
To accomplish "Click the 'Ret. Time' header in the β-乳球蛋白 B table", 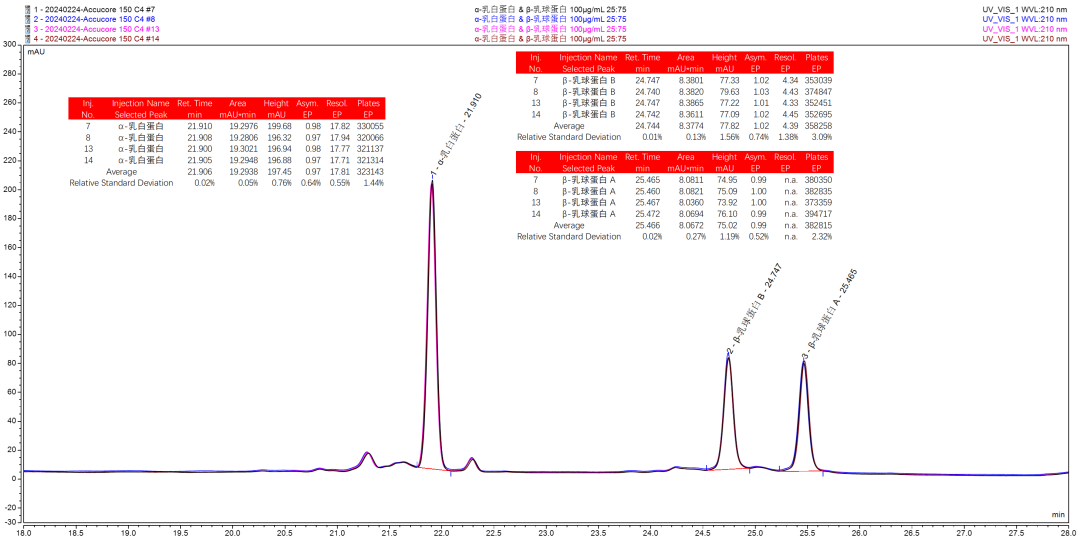I will 644,63.
